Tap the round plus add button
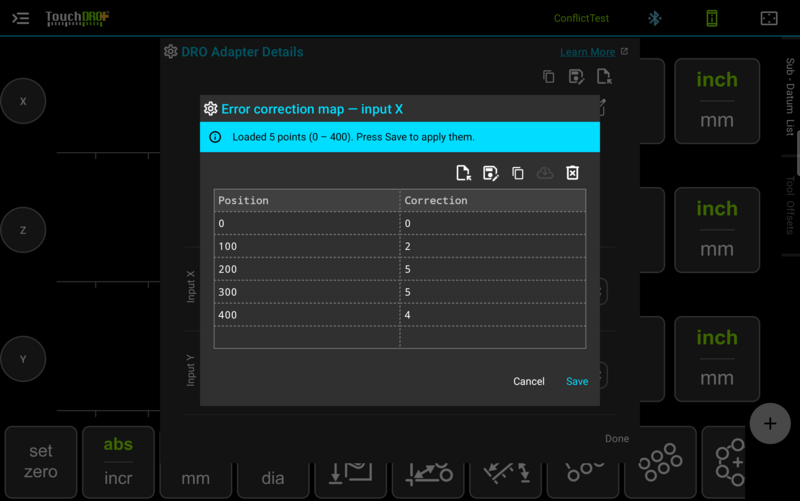The height and width of the screenshot is (501, 800). (x=770, y=423)
